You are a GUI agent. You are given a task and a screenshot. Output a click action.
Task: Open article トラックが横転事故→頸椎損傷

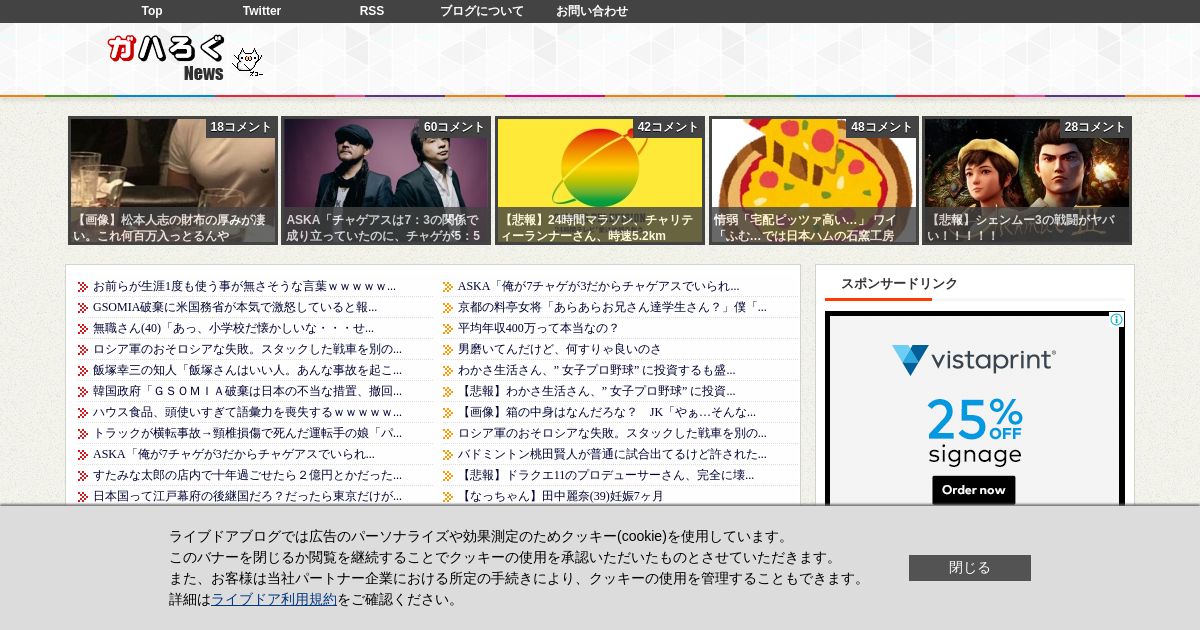click(x=247, y=433)
